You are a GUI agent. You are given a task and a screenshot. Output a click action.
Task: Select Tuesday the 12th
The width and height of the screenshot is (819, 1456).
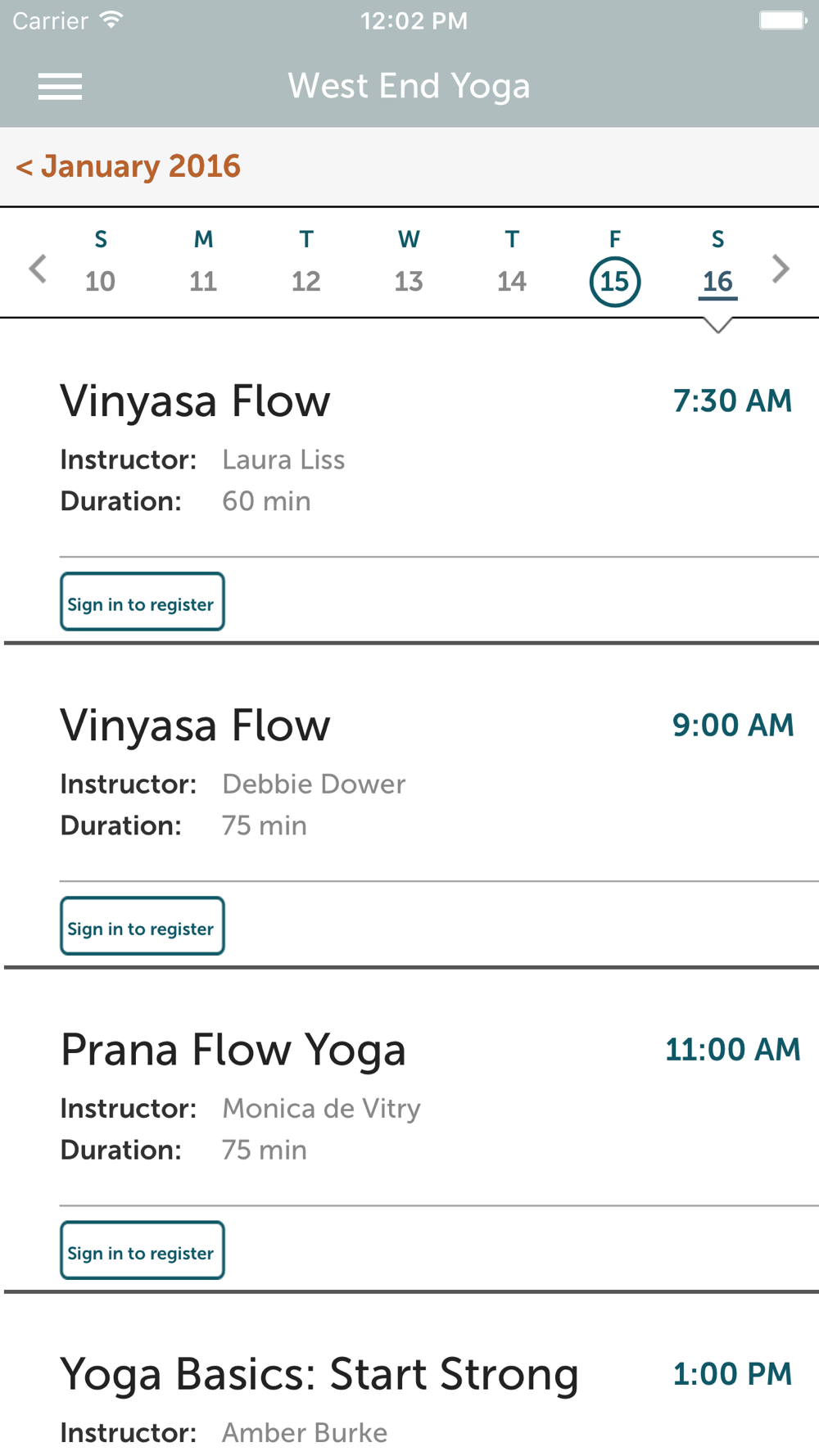click(x=306, y=262)
